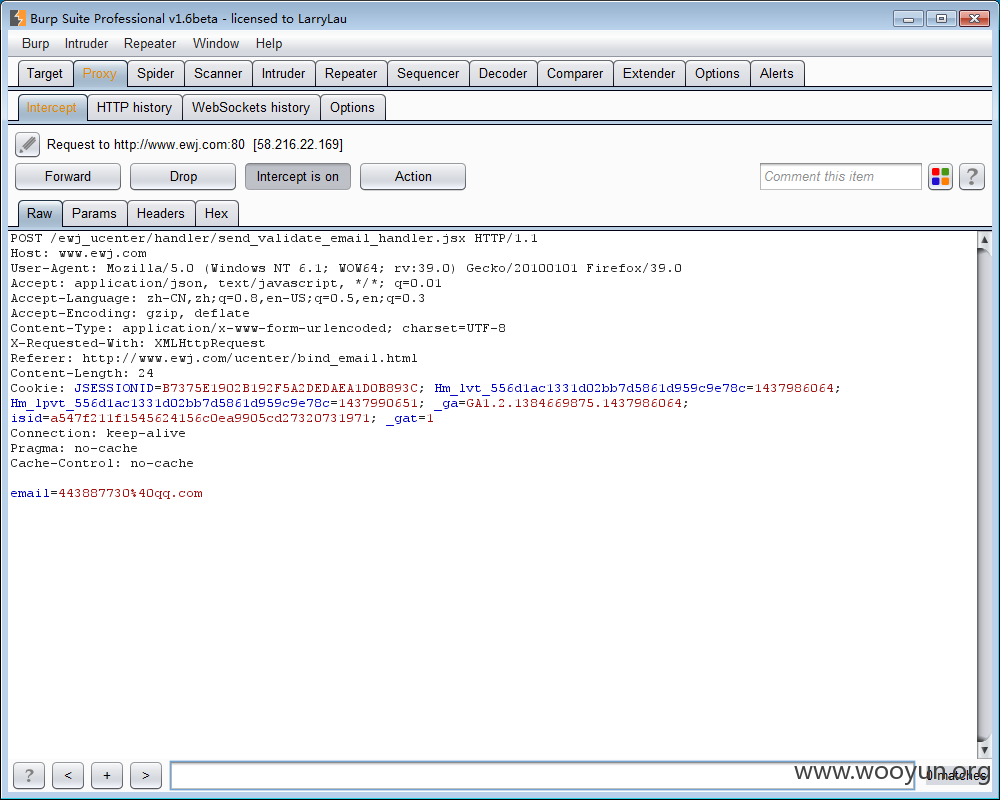Click the Accept-Language header line

click(x=217, y=298)
